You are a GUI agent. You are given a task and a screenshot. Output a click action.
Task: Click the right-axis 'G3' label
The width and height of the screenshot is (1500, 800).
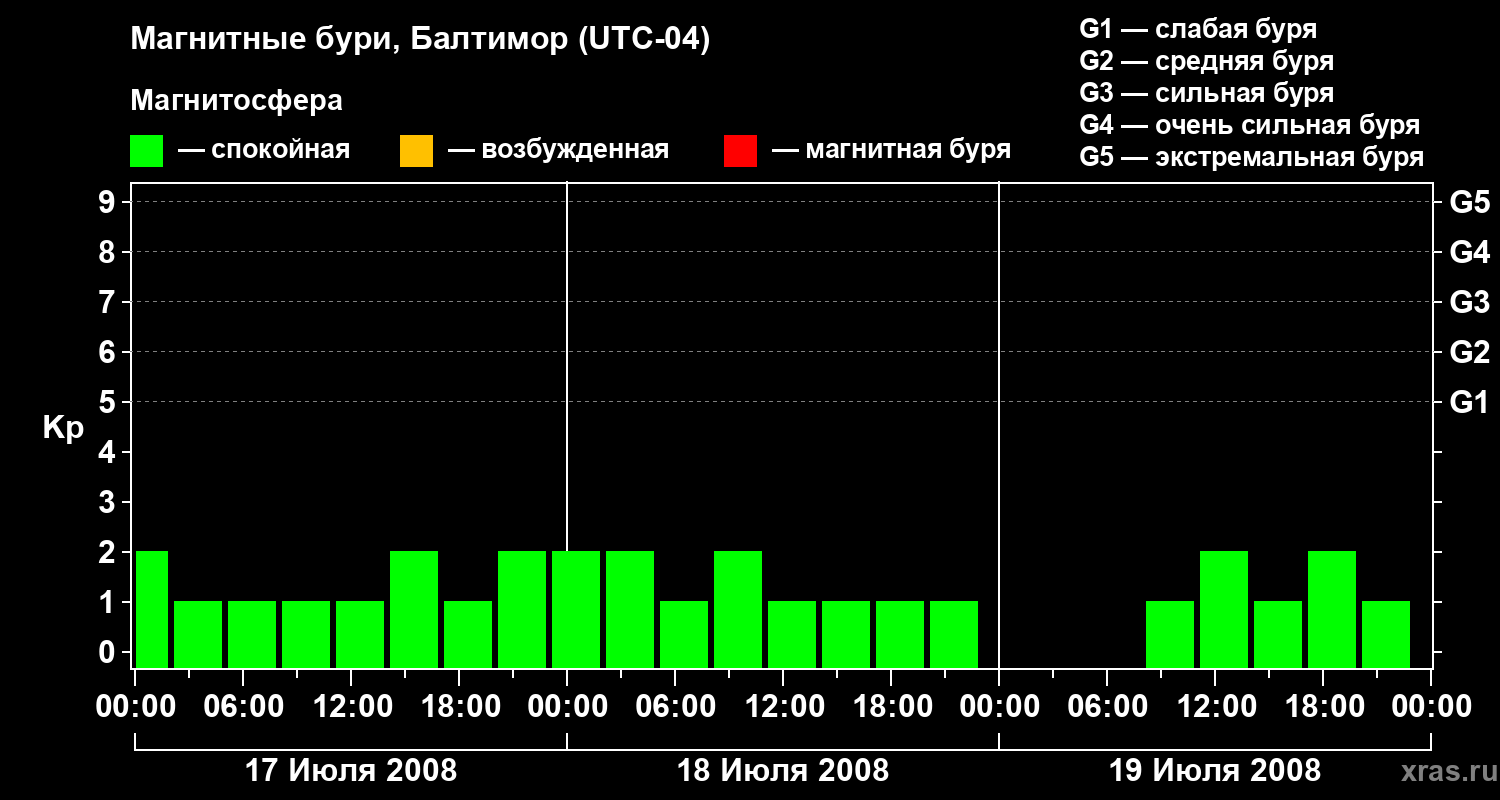tap(1470, 302)
